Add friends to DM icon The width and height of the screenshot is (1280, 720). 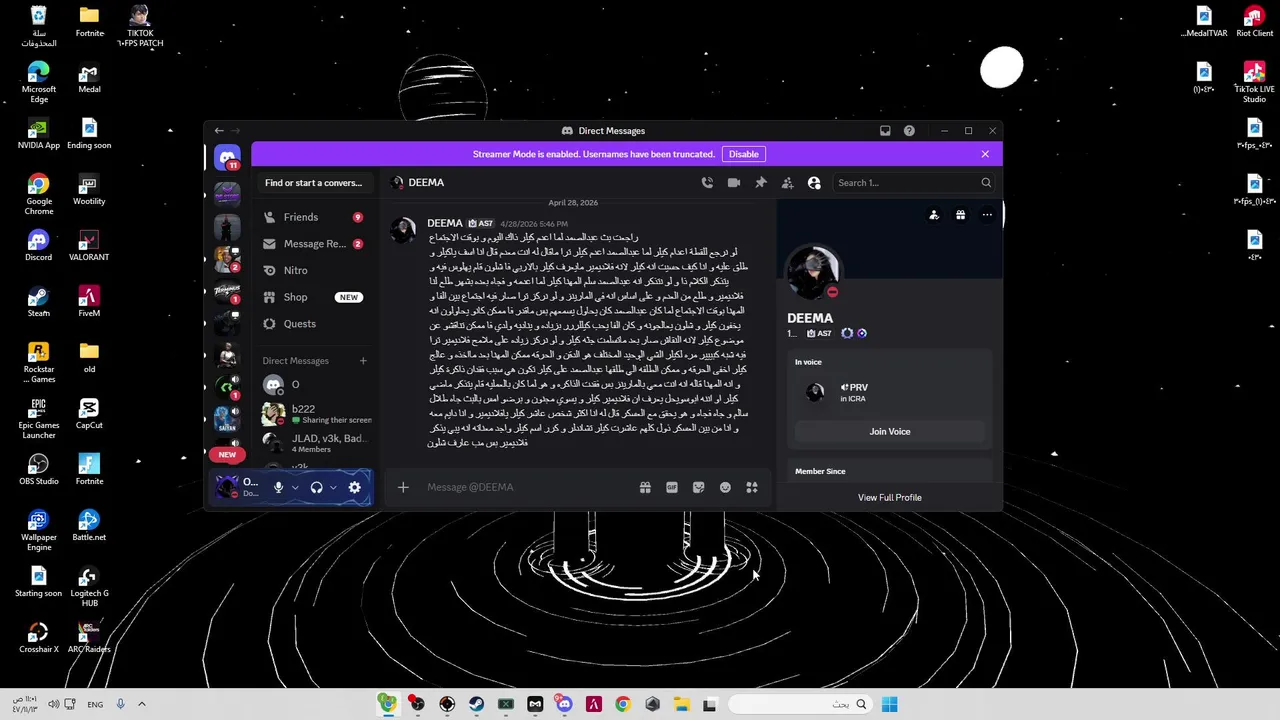(787, 183)
